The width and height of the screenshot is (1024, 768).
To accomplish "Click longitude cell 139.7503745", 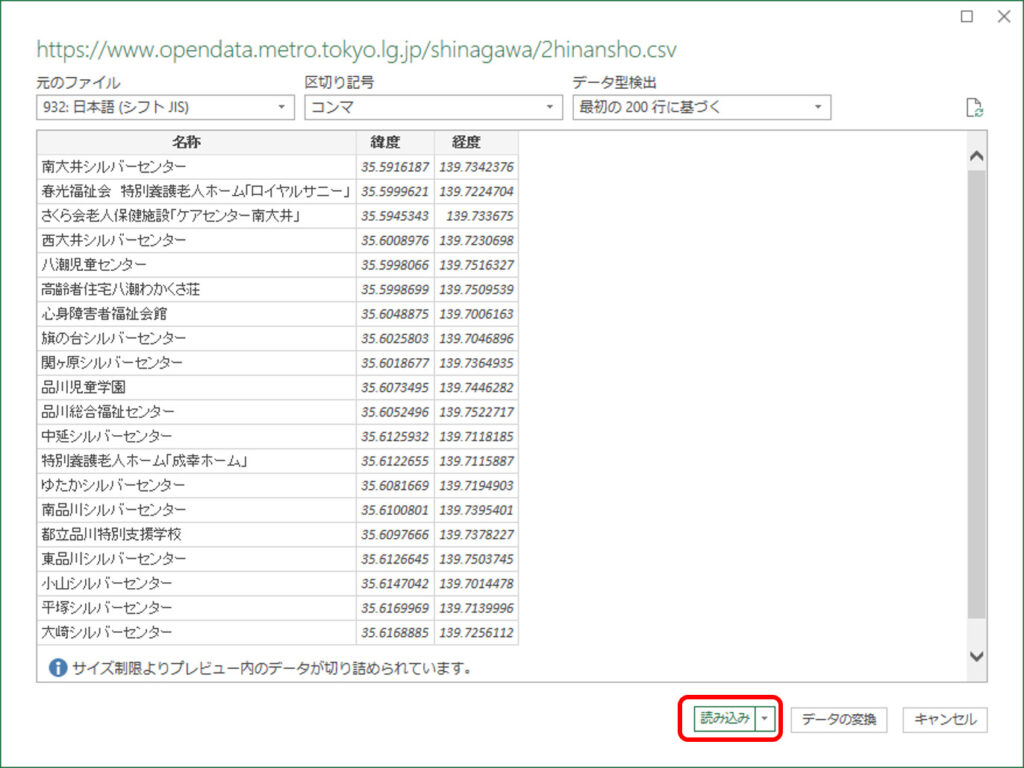I will [476, 558].
